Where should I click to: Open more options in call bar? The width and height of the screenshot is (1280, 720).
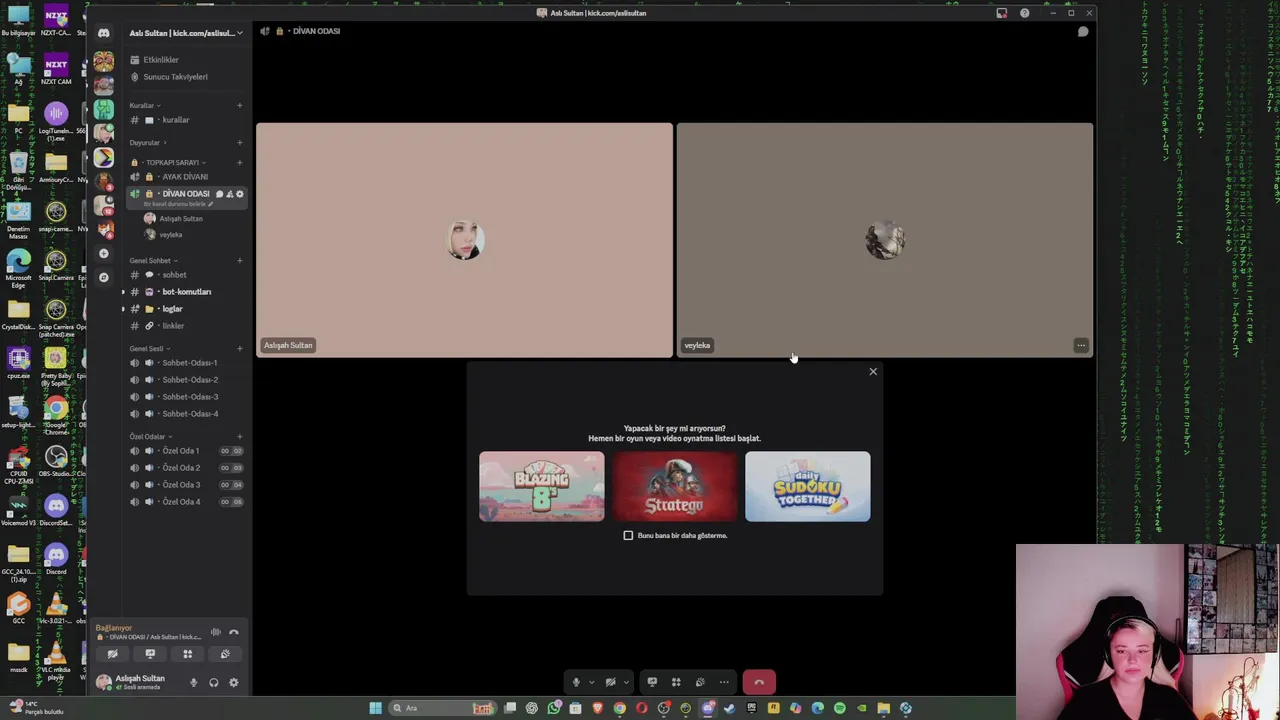coord(724,682)
